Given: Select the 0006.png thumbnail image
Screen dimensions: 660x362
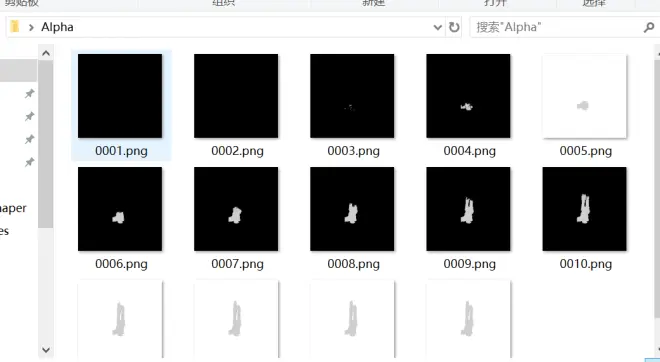Looking at the screenshot, I should click(120, 209).
